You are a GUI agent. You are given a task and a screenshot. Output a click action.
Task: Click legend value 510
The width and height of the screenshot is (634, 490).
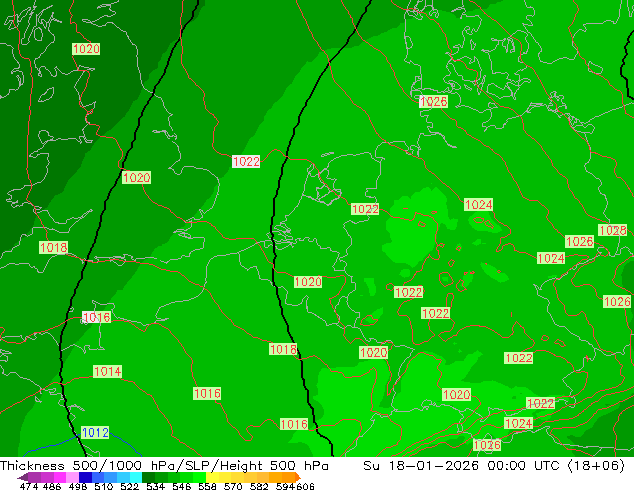[104, 486]
